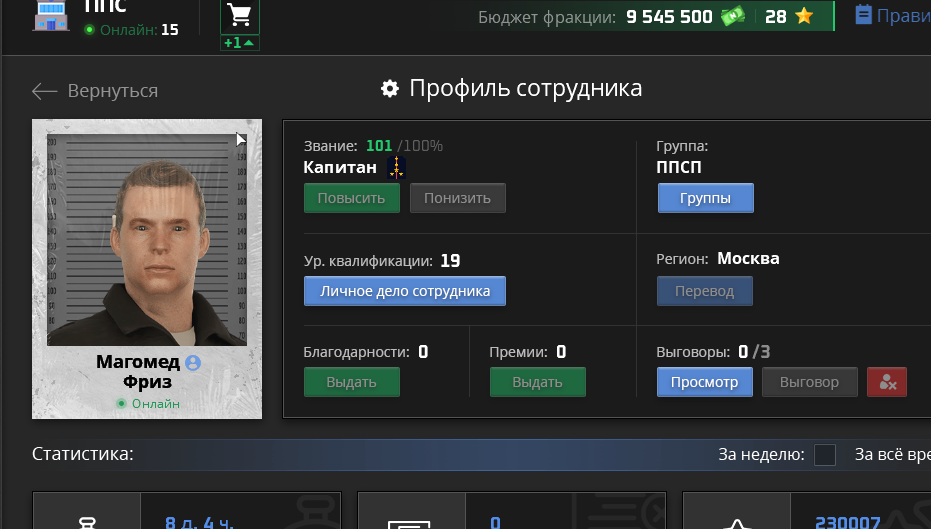Viewport: 931px width, 529px height.
Task: Click the gold star rating icon
Action: 804,16
